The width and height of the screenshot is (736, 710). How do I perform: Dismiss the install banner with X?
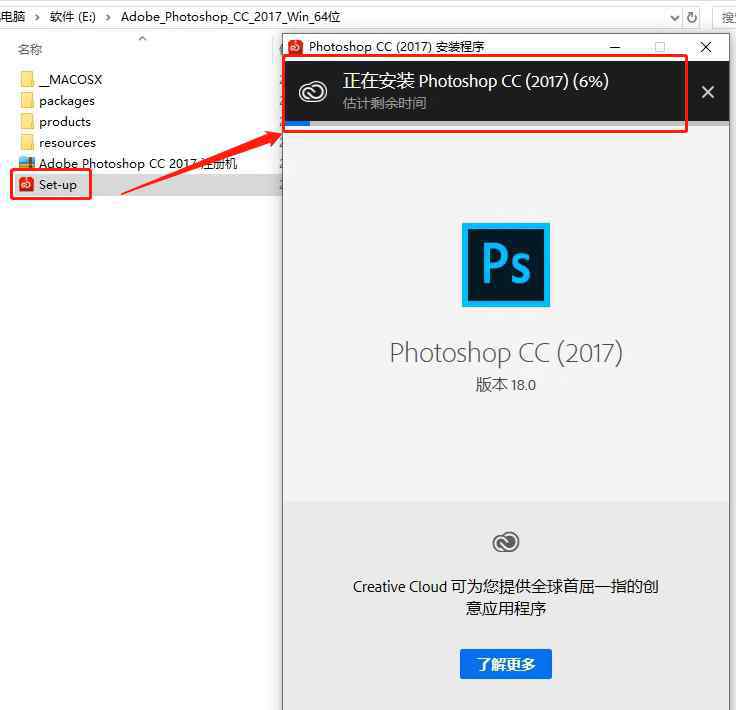tap(708, 92)
